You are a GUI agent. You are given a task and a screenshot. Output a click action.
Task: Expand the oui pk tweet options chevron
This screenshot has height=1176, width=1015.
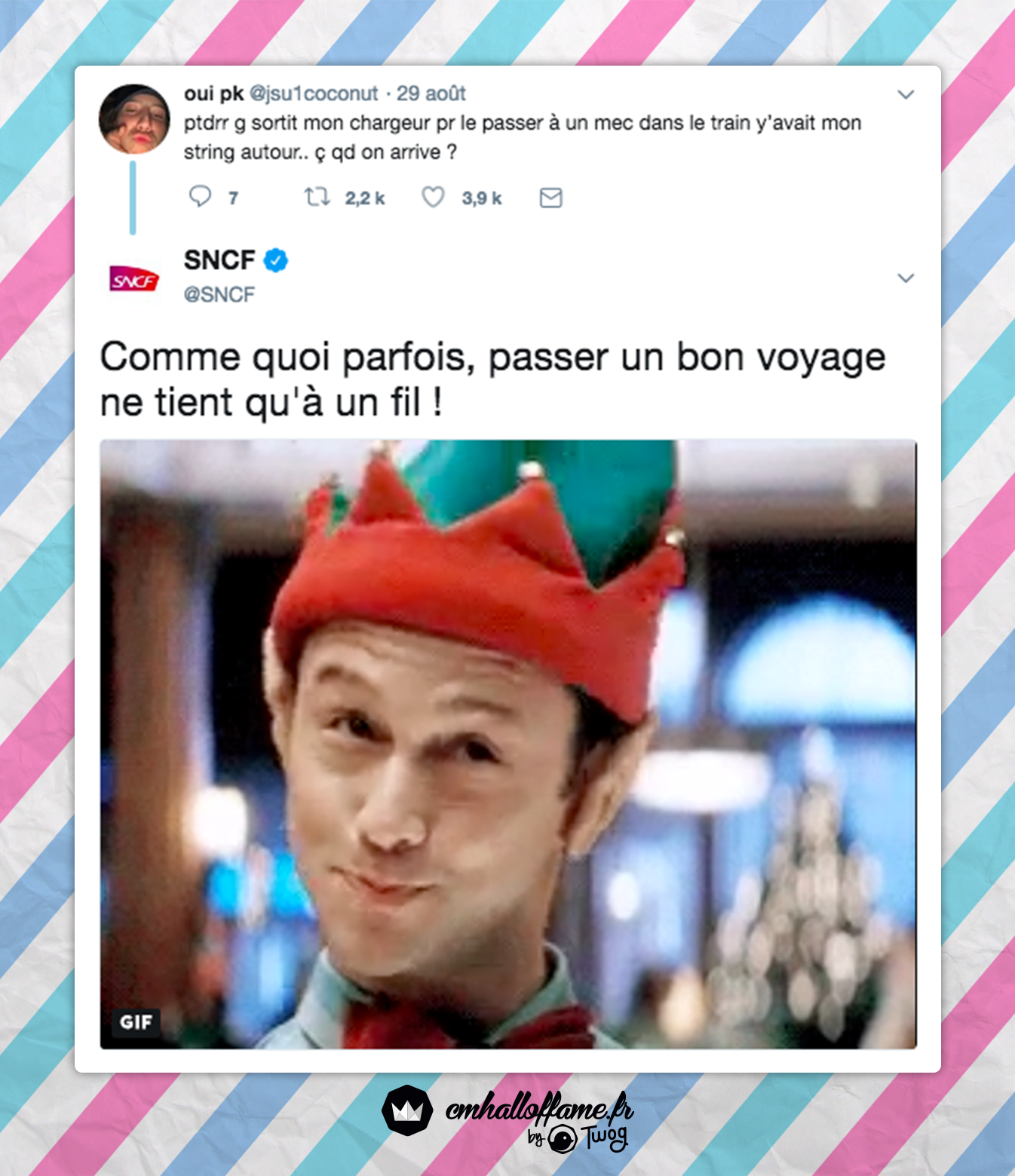[906, 94]
